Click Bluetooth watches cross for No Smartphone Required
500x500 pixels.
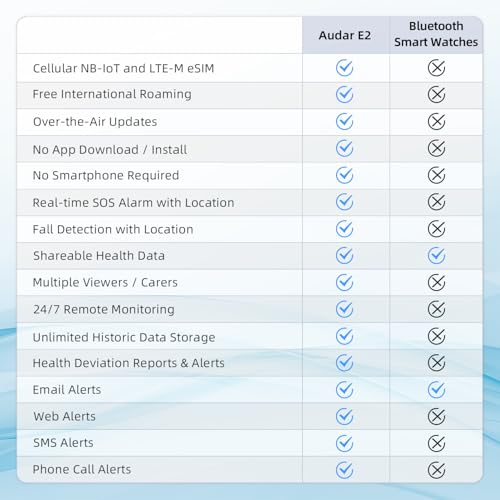pyautogui.click(x=436, y=175)
